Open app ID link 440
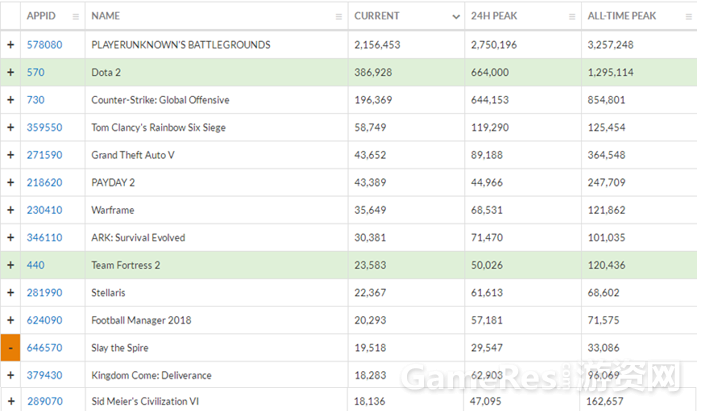Screen dimensions: 706x411 36,265
